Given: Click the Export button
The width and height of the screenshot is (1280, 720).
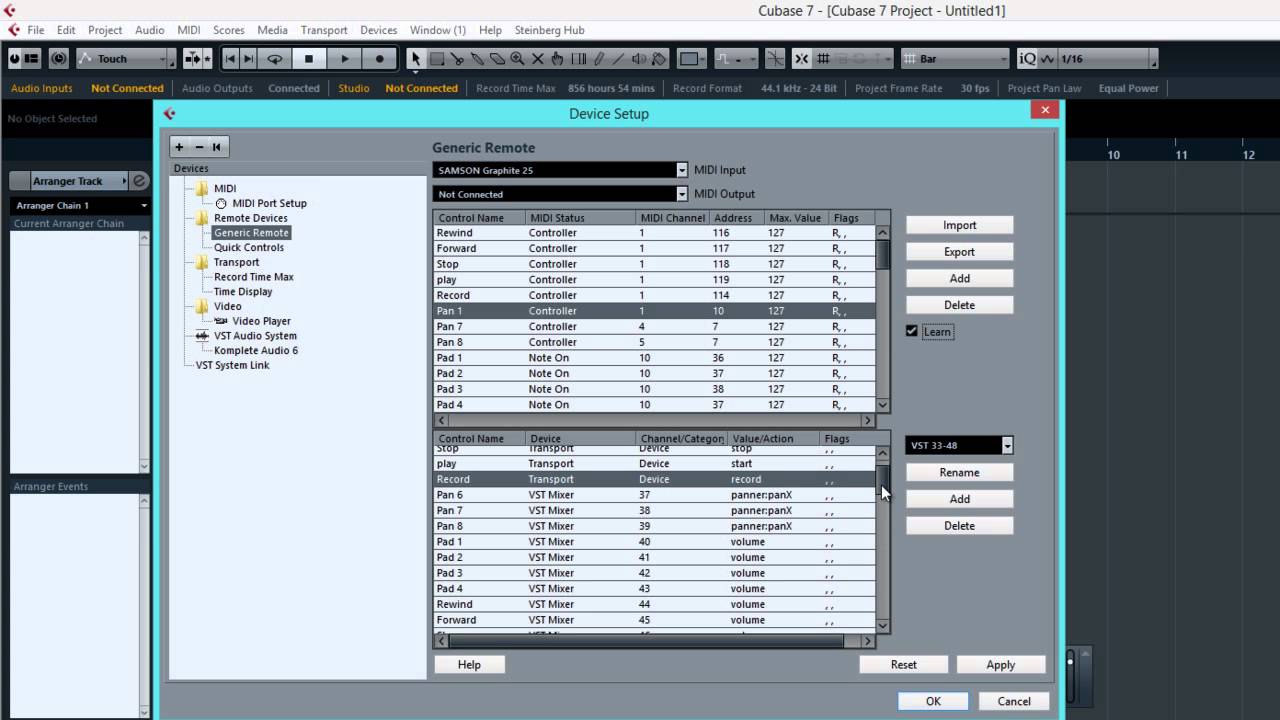Looking at the screenshot, I should click(959, 252).
